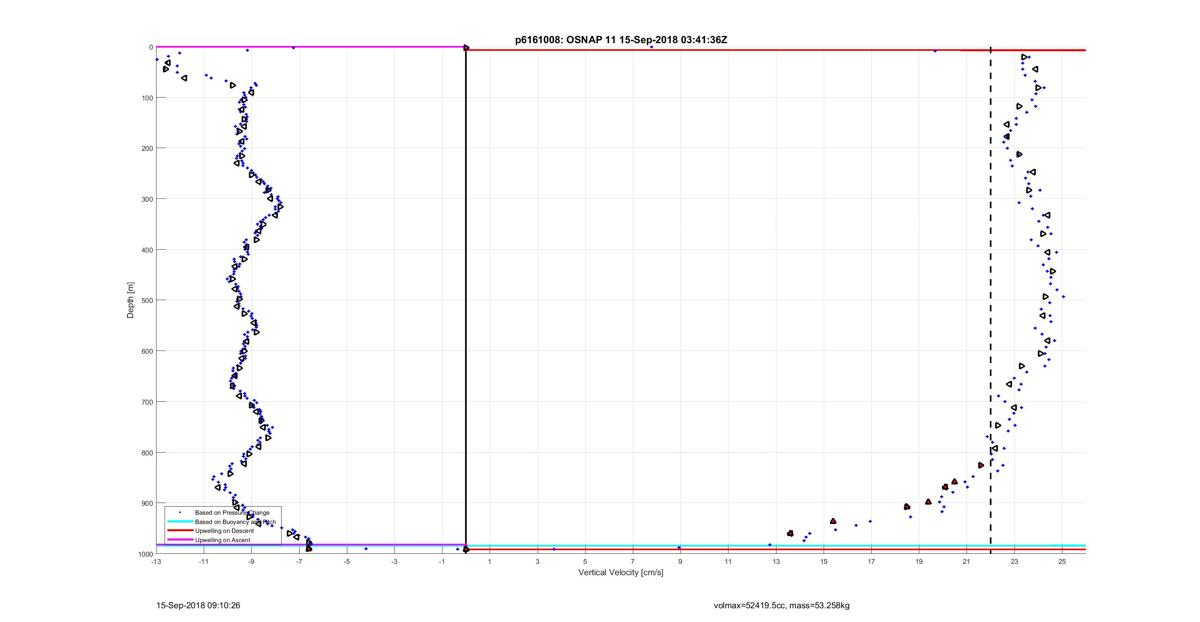Click the velocity axis tick label '19'
1200x622 pixels.
point(919,562)
